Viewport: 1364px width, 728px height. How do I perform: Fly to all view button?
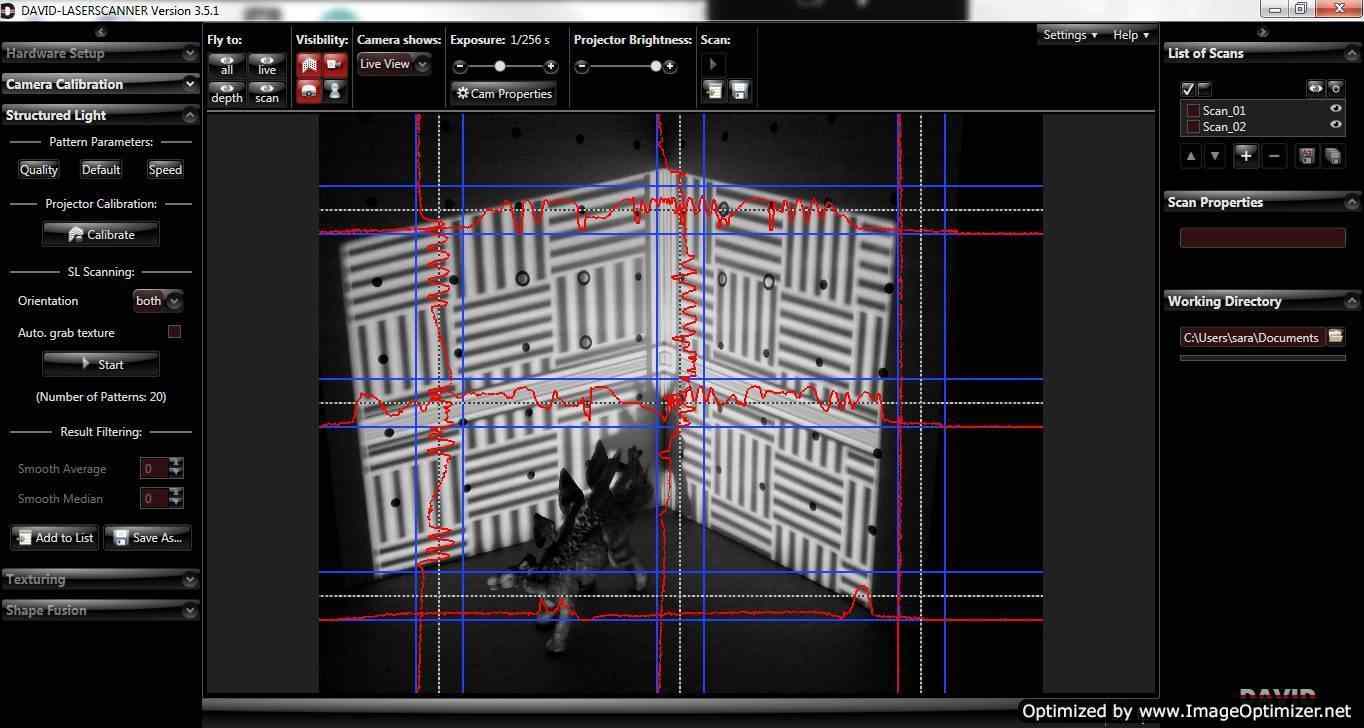[227, 65]
